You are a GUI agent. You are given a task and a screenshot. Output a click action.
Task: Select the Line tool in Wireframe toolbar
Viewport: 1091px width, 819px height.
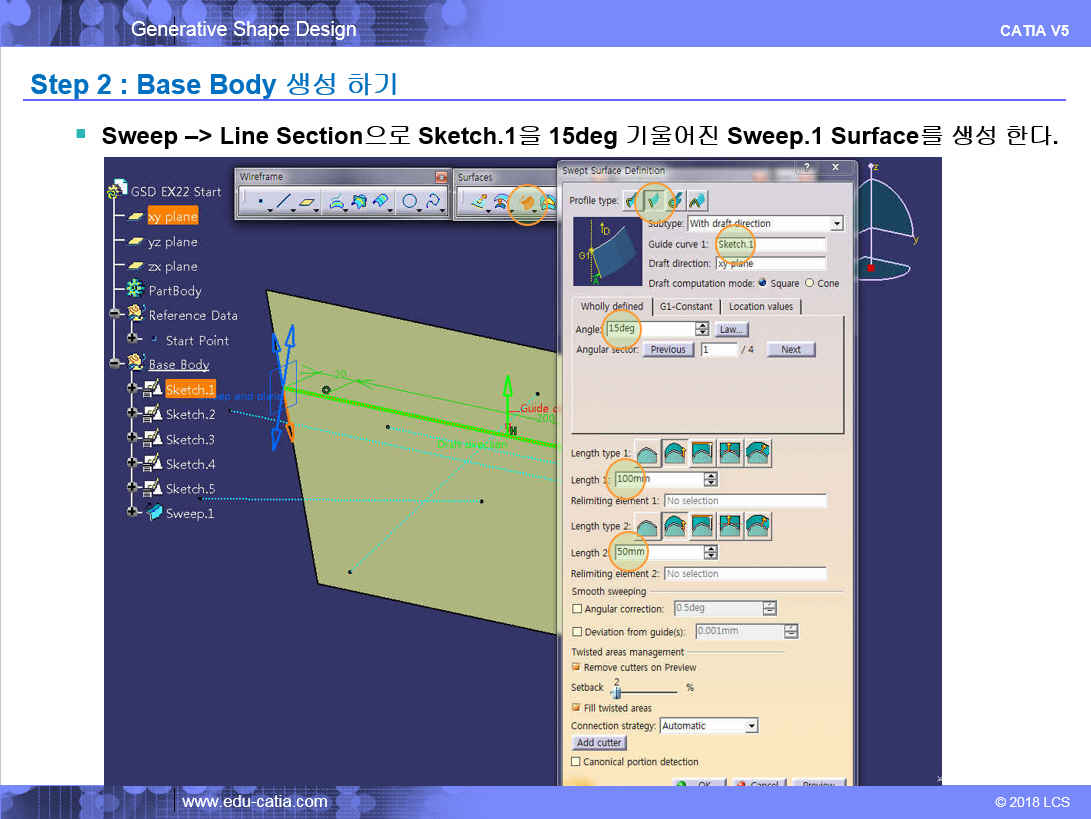(x=283, y=202)
